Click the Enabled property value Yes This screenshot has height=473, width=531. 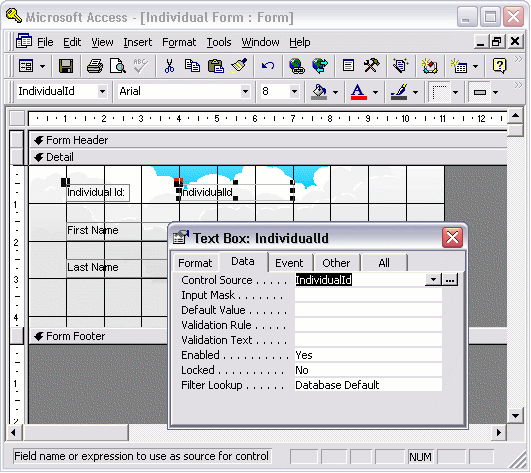coord(368,355)
